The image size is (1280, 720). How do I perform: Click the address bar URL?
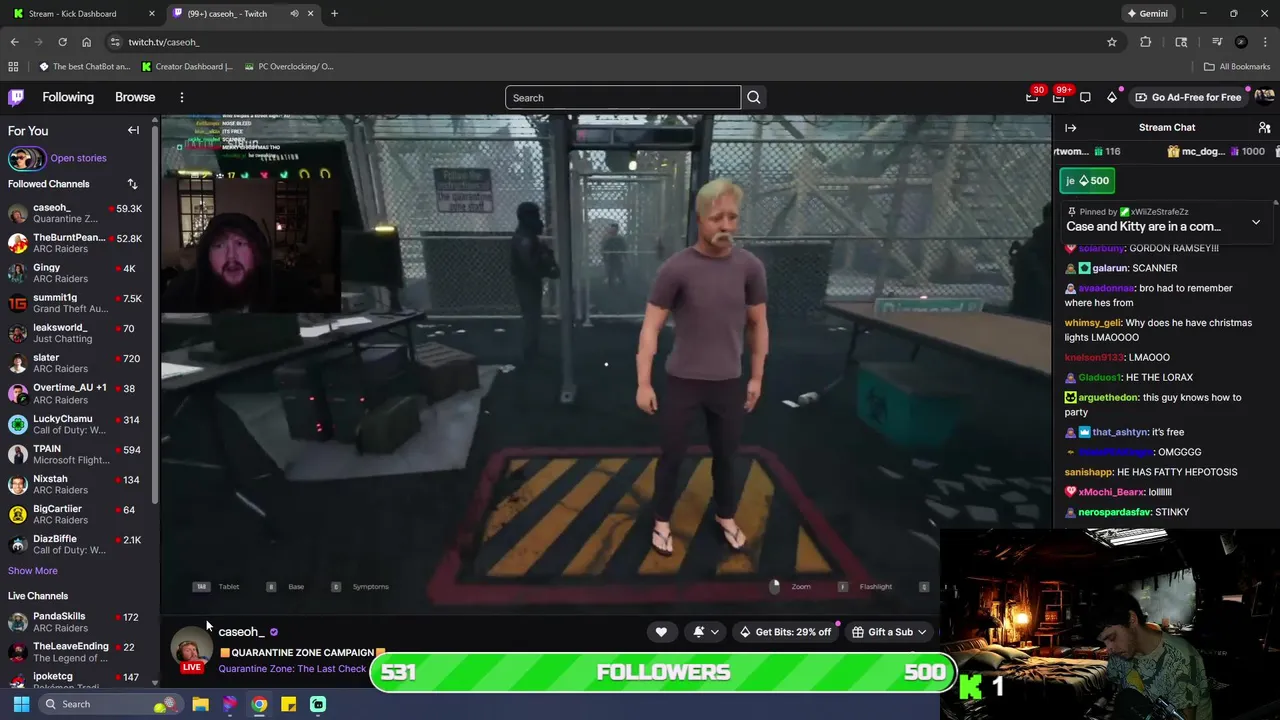click(x=164, y=42)
